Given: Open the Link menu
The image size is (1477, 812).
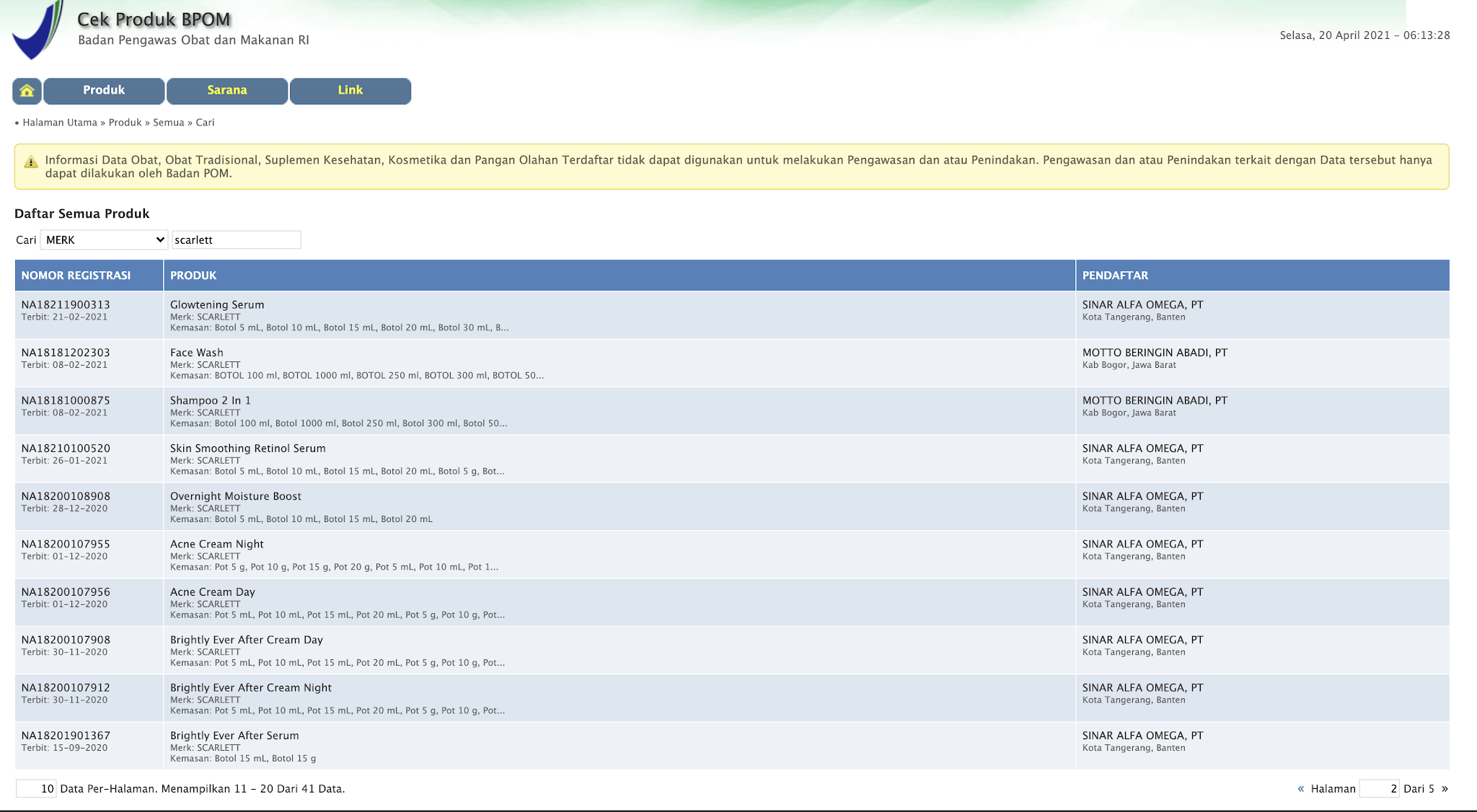Looking at the screenshot, I should pyautogui.click(x=350, y=91).
